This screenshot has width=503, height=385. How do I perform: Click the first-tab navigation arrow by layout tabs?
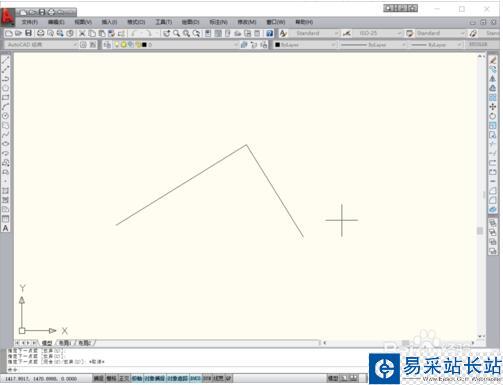pyautogui.click(x=18, y=343)
